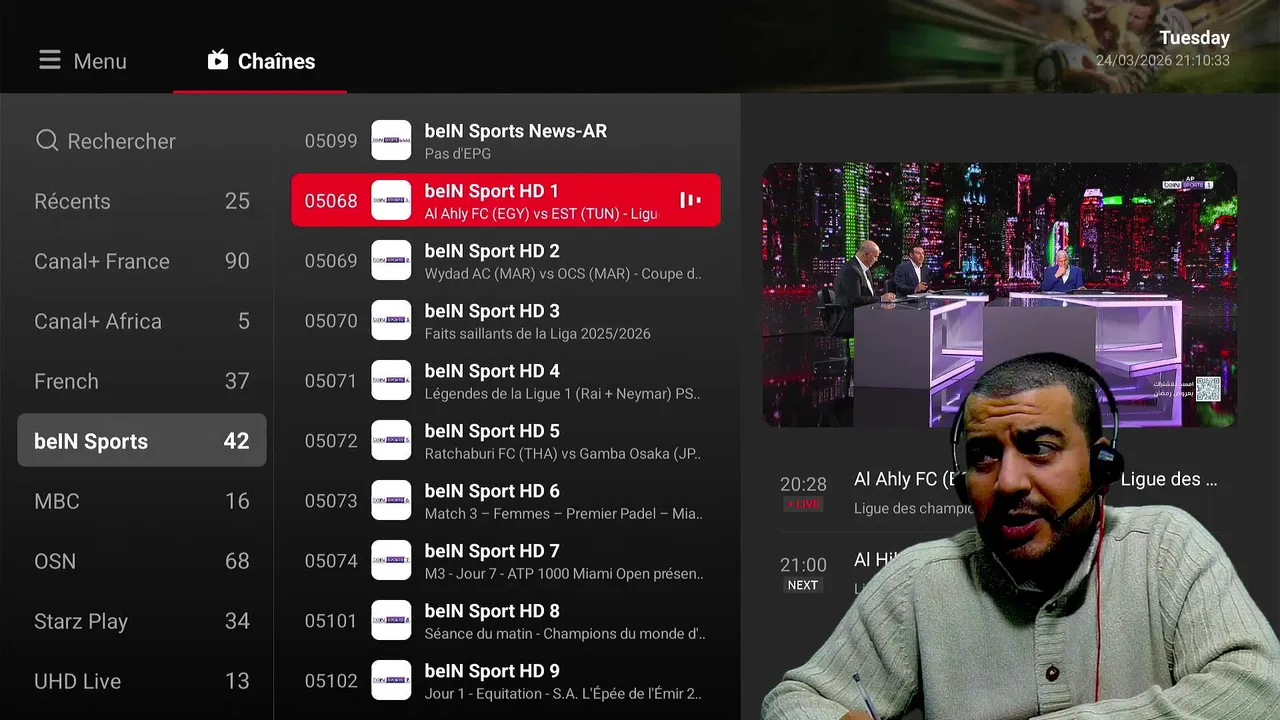Switch to the Chaînes tab
Viewport: 1280px width, 720px height.
[x=260, y=61]
